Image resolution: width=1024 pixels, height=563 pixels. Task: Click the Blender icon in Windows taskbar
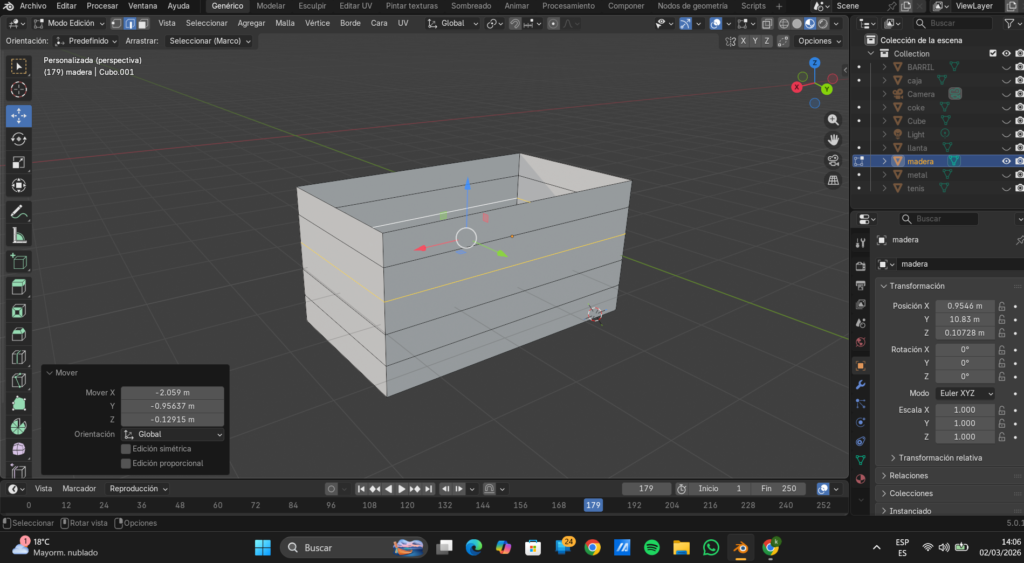coord(740,547)
